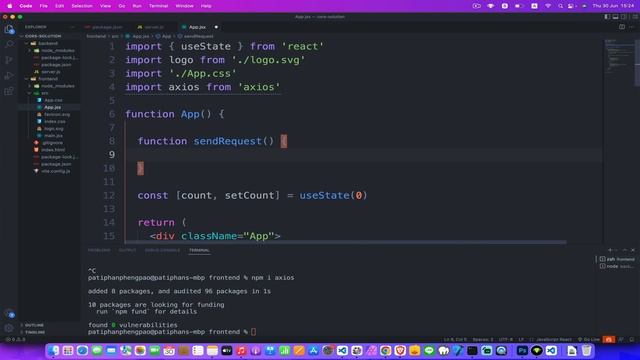The height and width of the screenshot is (360, 640).
Task: Switch to the Output panel tab
Action: point(127,250)
